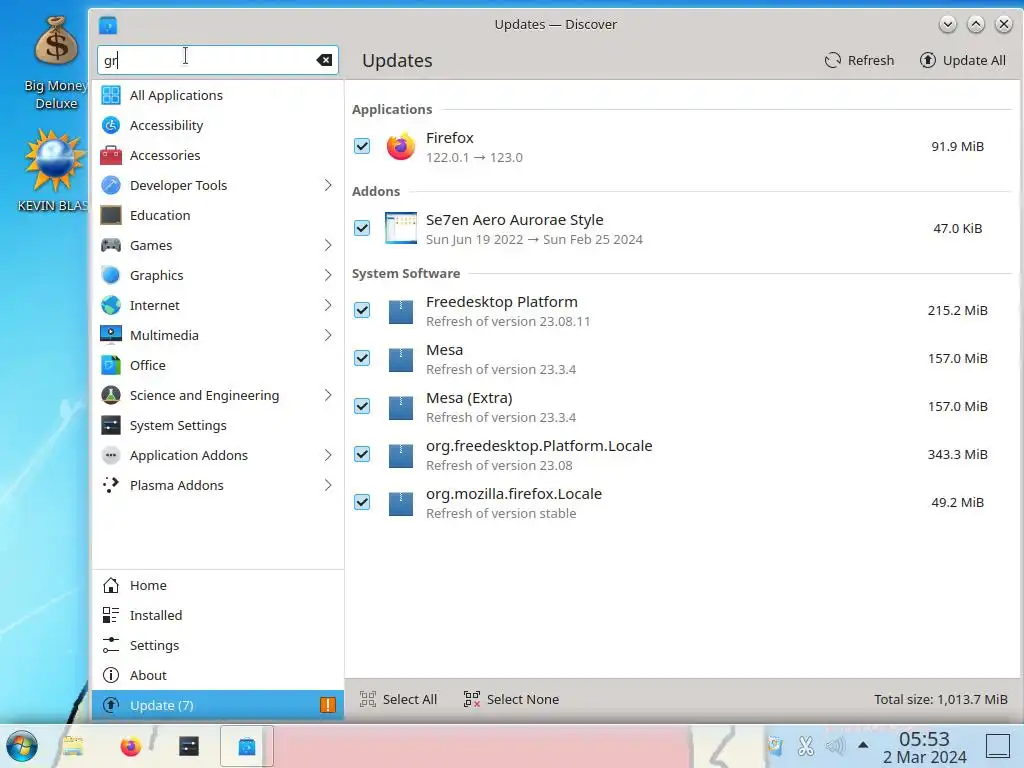Click the Discover app icon in title bar
This screenshot has width=1024, height=768.
pos(108,25)
